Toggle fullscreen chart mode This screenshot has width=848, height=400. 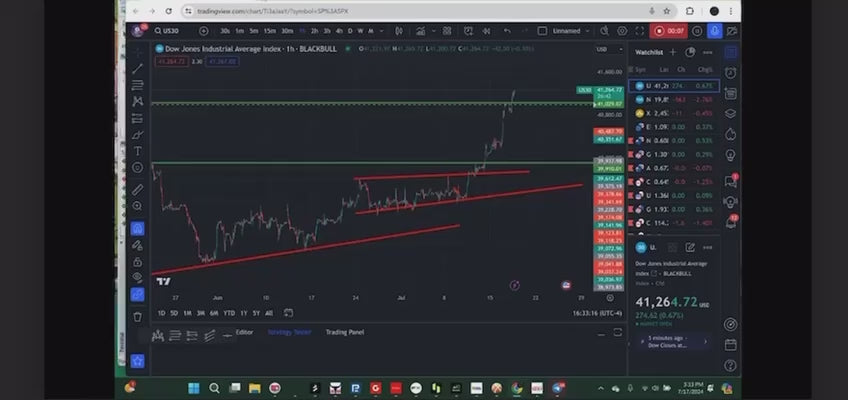click(x=640, y=31)
